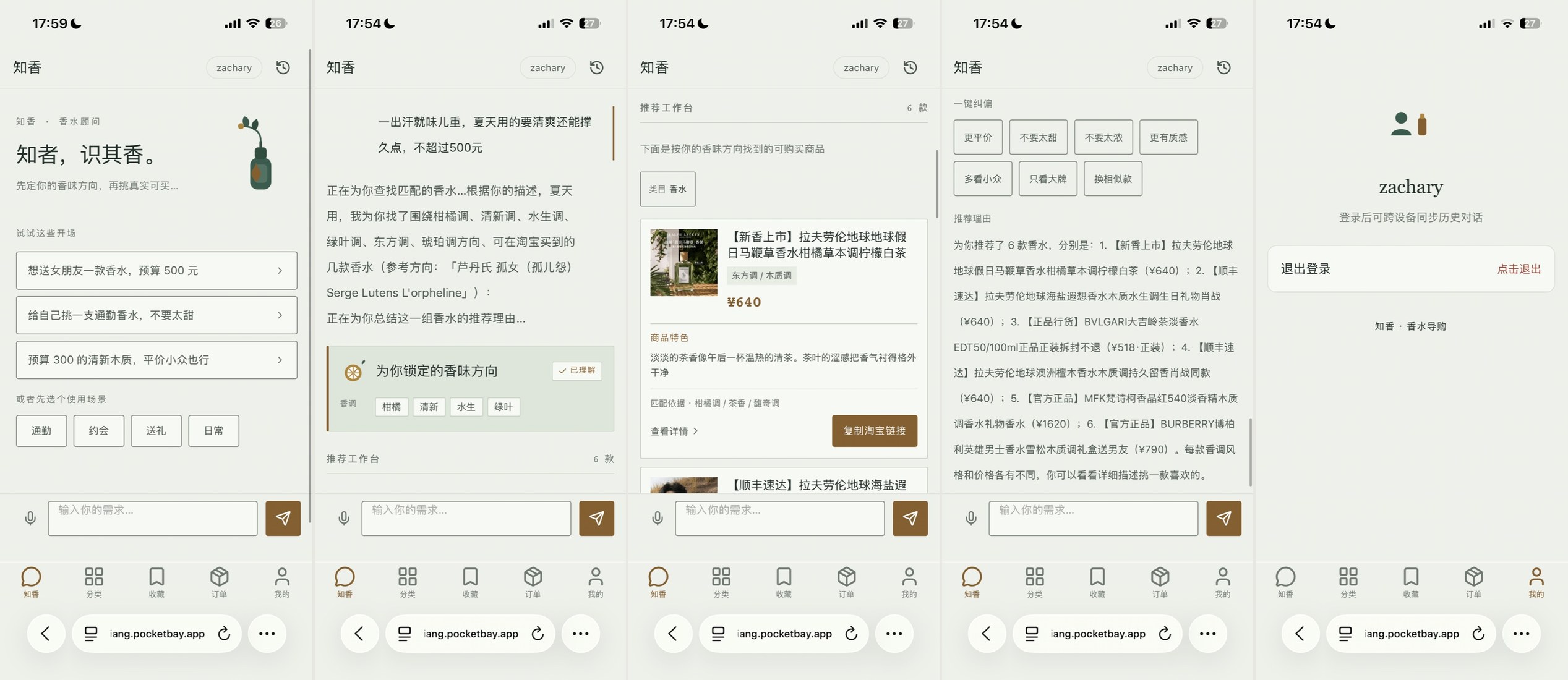Open 知香 chat icon on the 退出登录 profile screen
Screen dimensions: 1568x680
1285,577
